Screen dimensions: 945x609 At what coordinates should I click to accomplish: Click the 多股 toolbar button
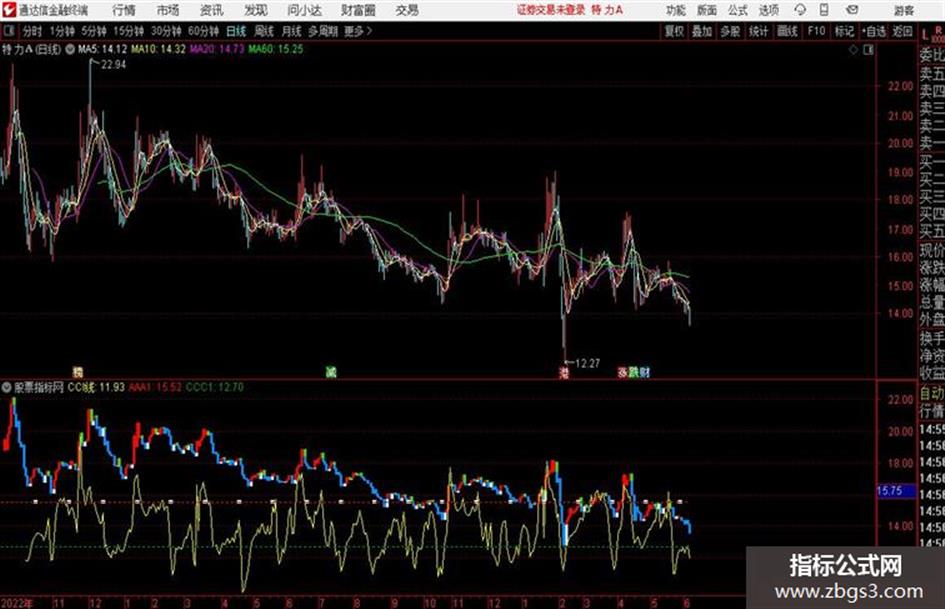730,31
